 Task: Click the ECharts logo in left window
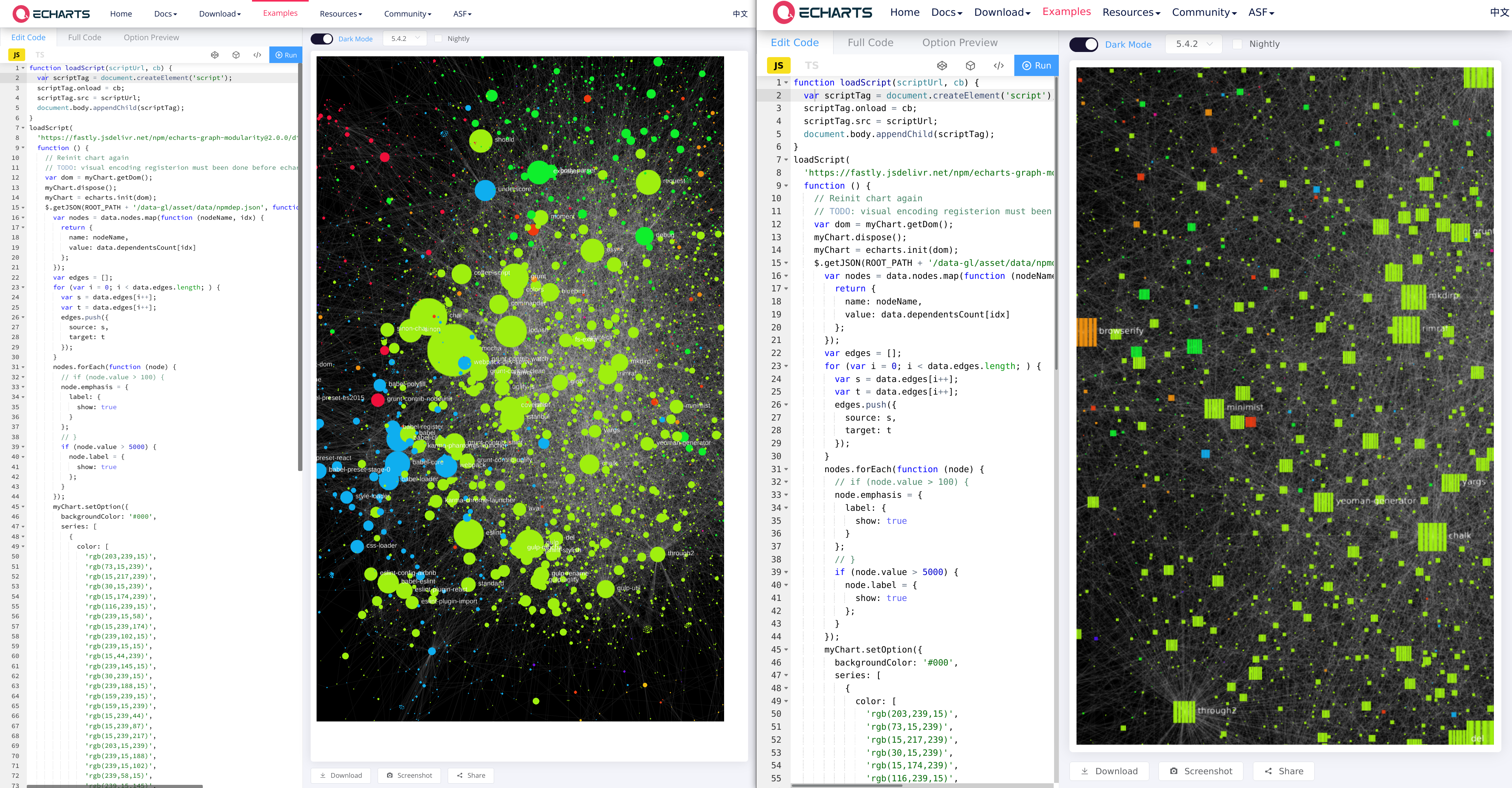click(x=51, y=13)
